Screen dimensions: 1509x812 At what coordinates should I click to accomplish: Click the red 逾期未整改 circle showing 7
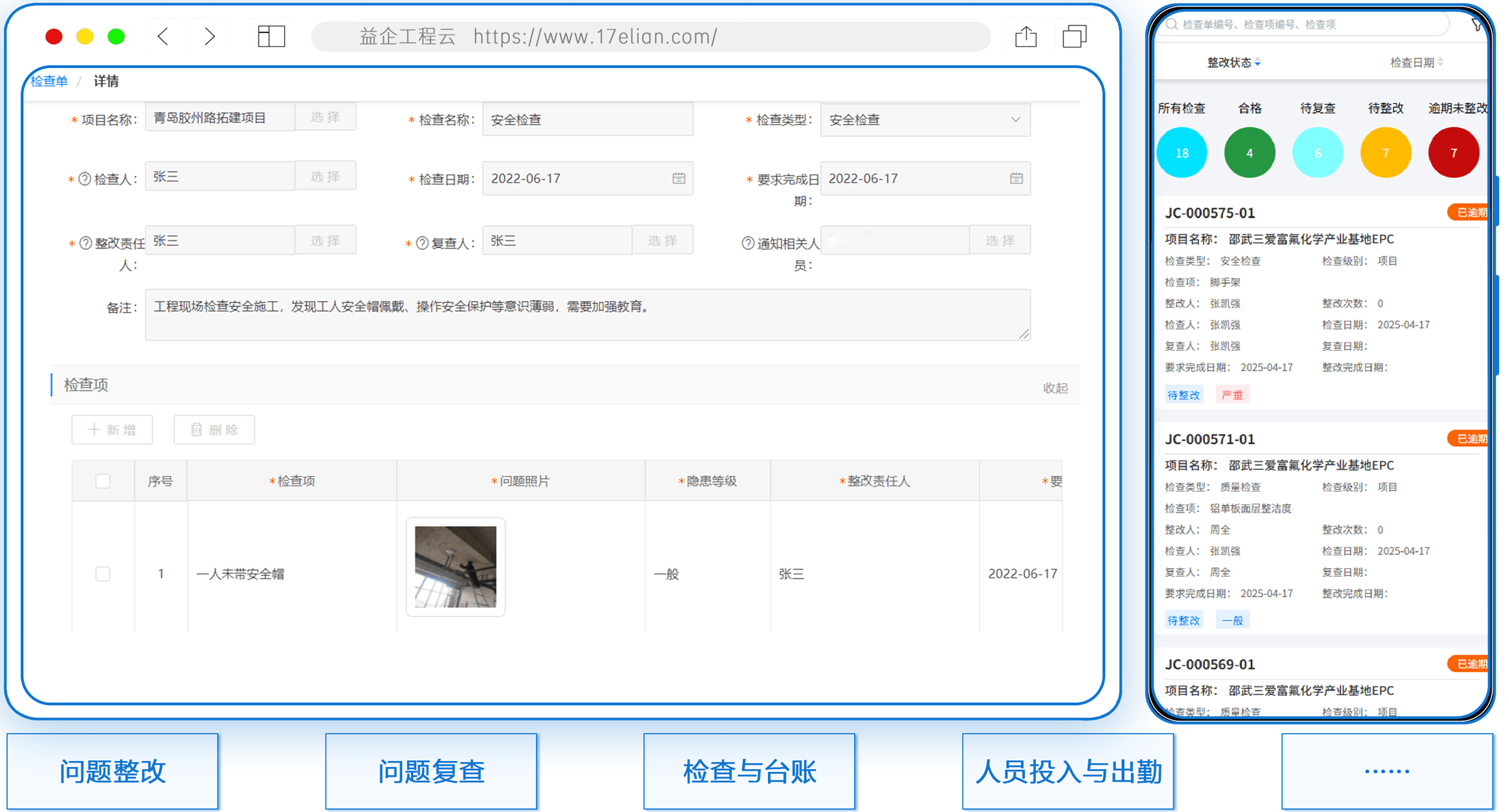point(1454,153)
